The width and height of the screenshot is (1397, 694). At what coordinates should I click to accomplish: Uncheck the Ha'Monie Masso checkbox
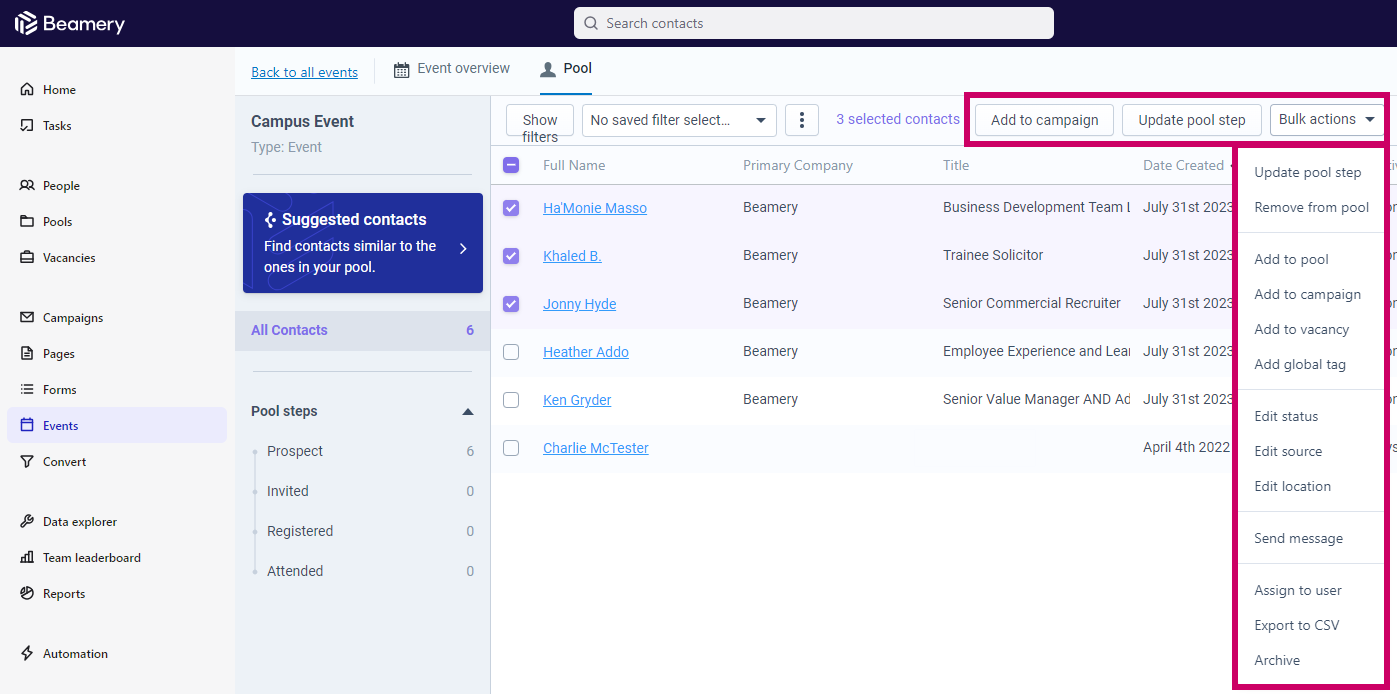coord(511,208)
